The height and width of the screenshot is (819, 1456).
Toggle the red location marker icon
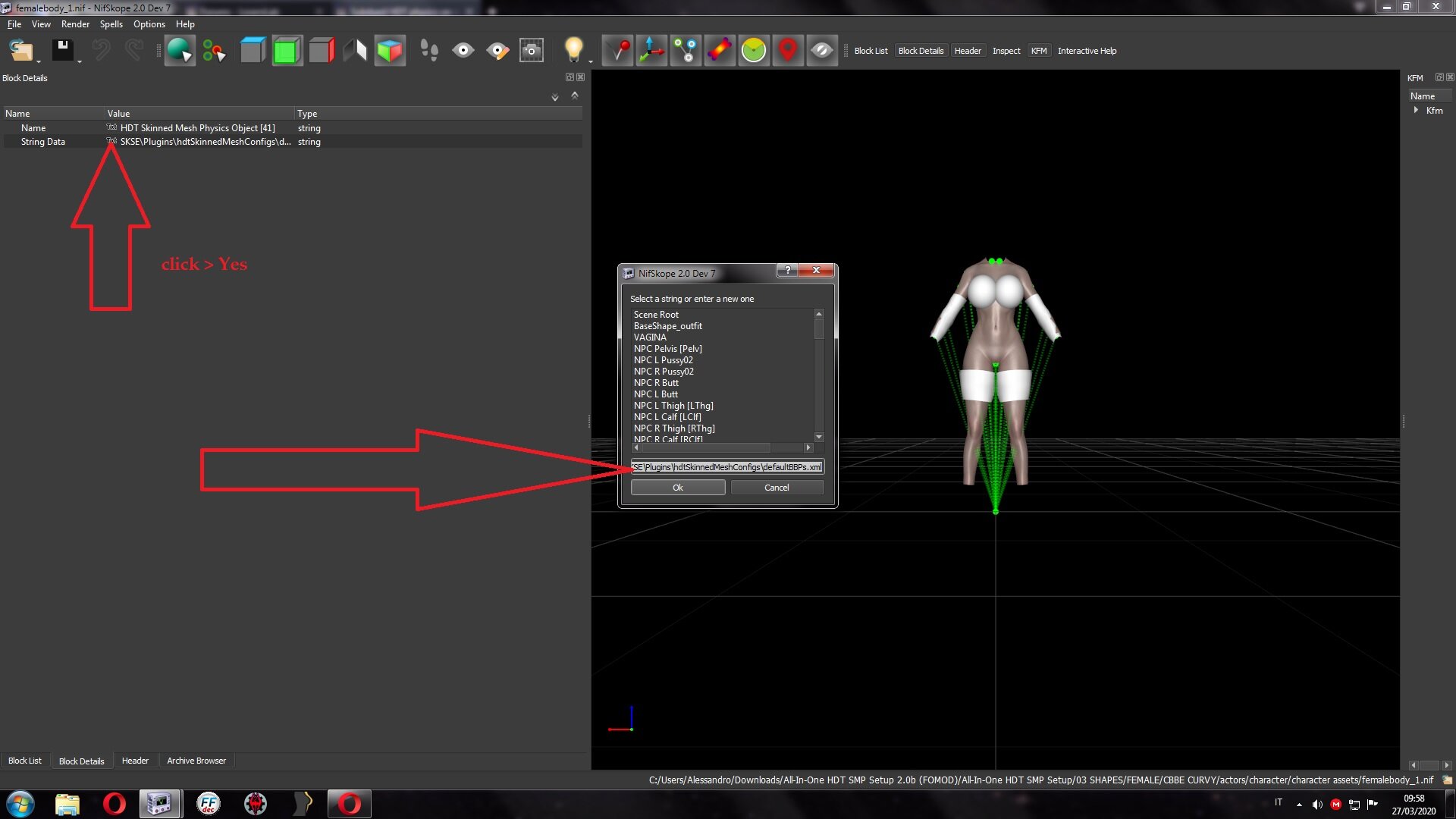[x=788, y=51]
